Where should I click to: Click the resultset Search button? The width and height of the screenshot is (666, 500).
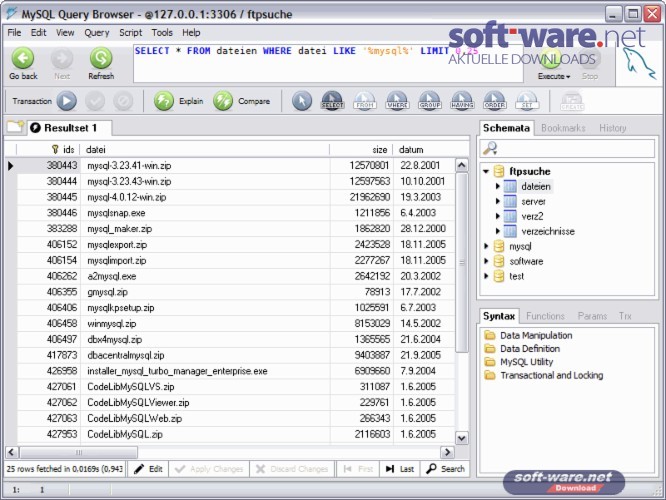(x=446, y=469)
